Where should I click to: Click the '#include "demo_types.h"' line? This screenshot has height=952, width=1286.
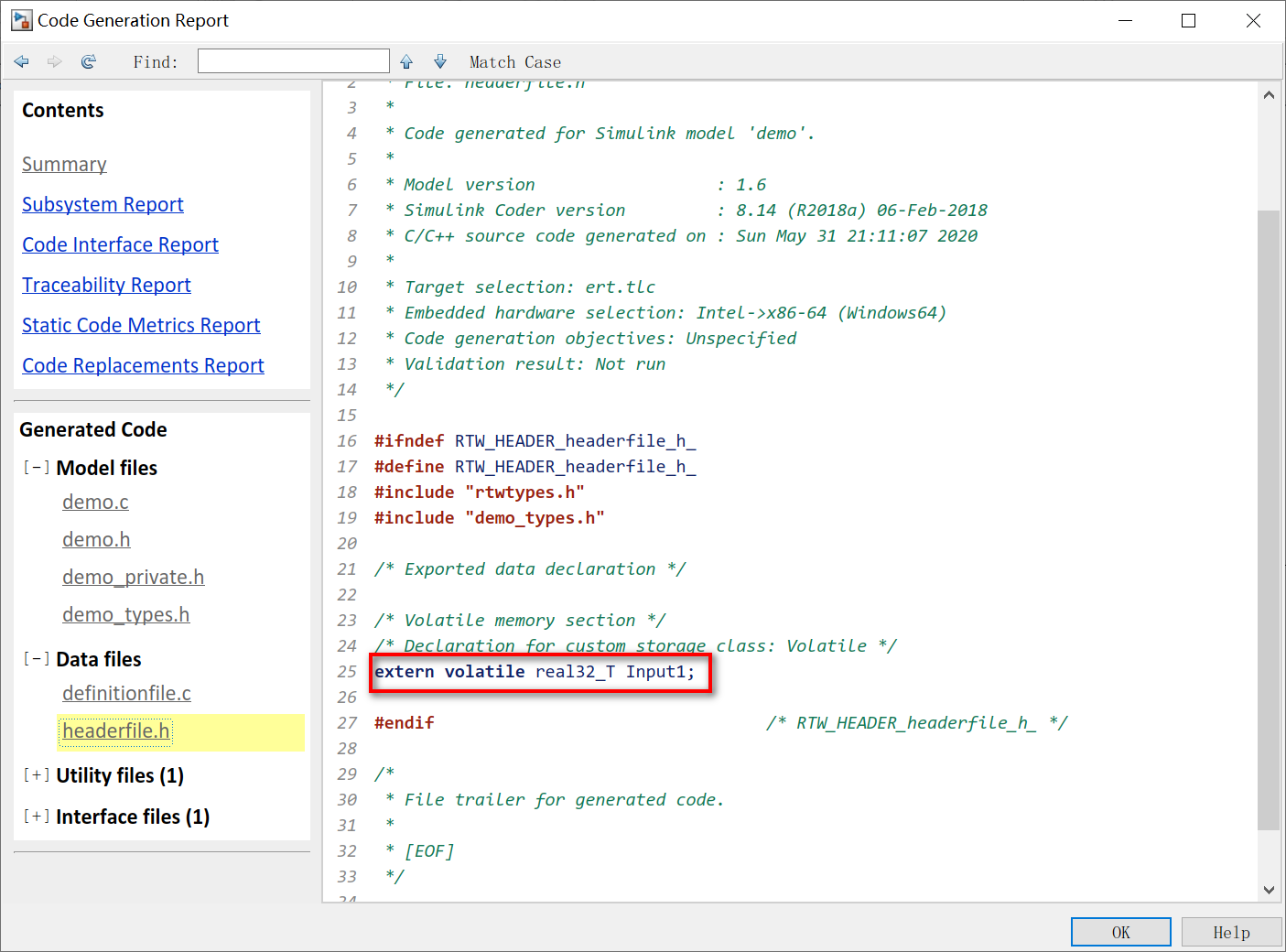pos(489,518)
